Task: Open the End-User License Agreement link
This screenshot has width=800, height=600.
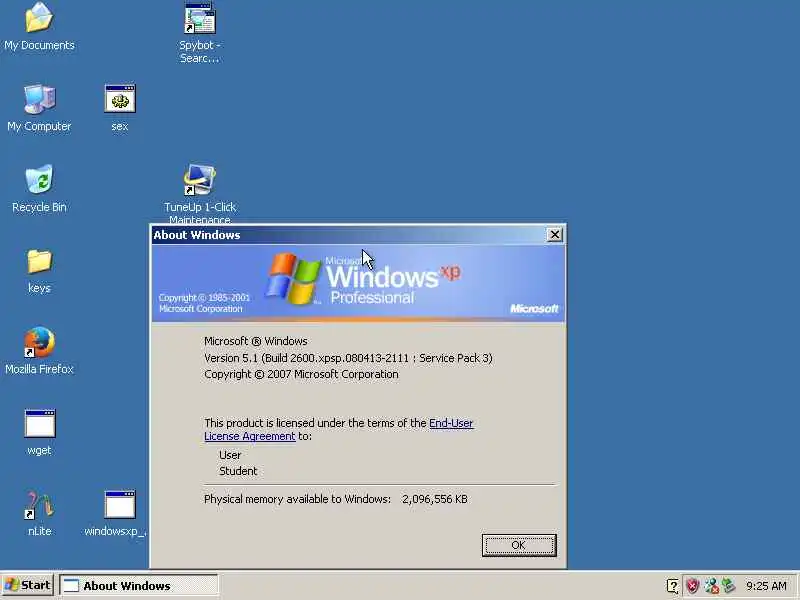Action: tap(339, 430)
